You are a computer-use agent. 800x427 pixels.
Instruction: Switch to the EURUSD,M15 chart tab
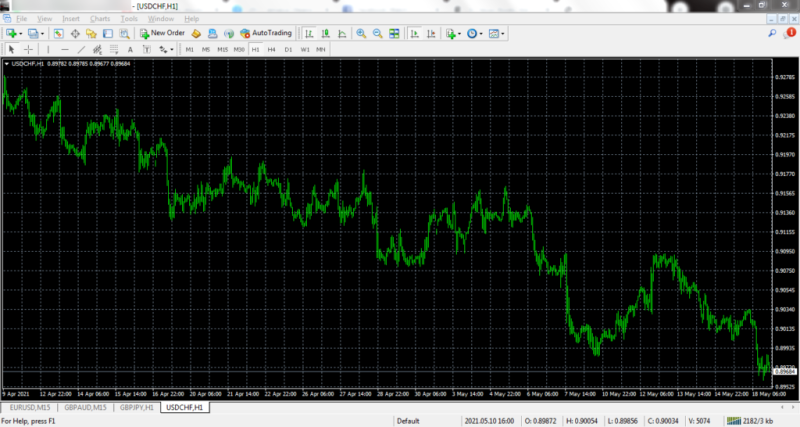(30, 408)
